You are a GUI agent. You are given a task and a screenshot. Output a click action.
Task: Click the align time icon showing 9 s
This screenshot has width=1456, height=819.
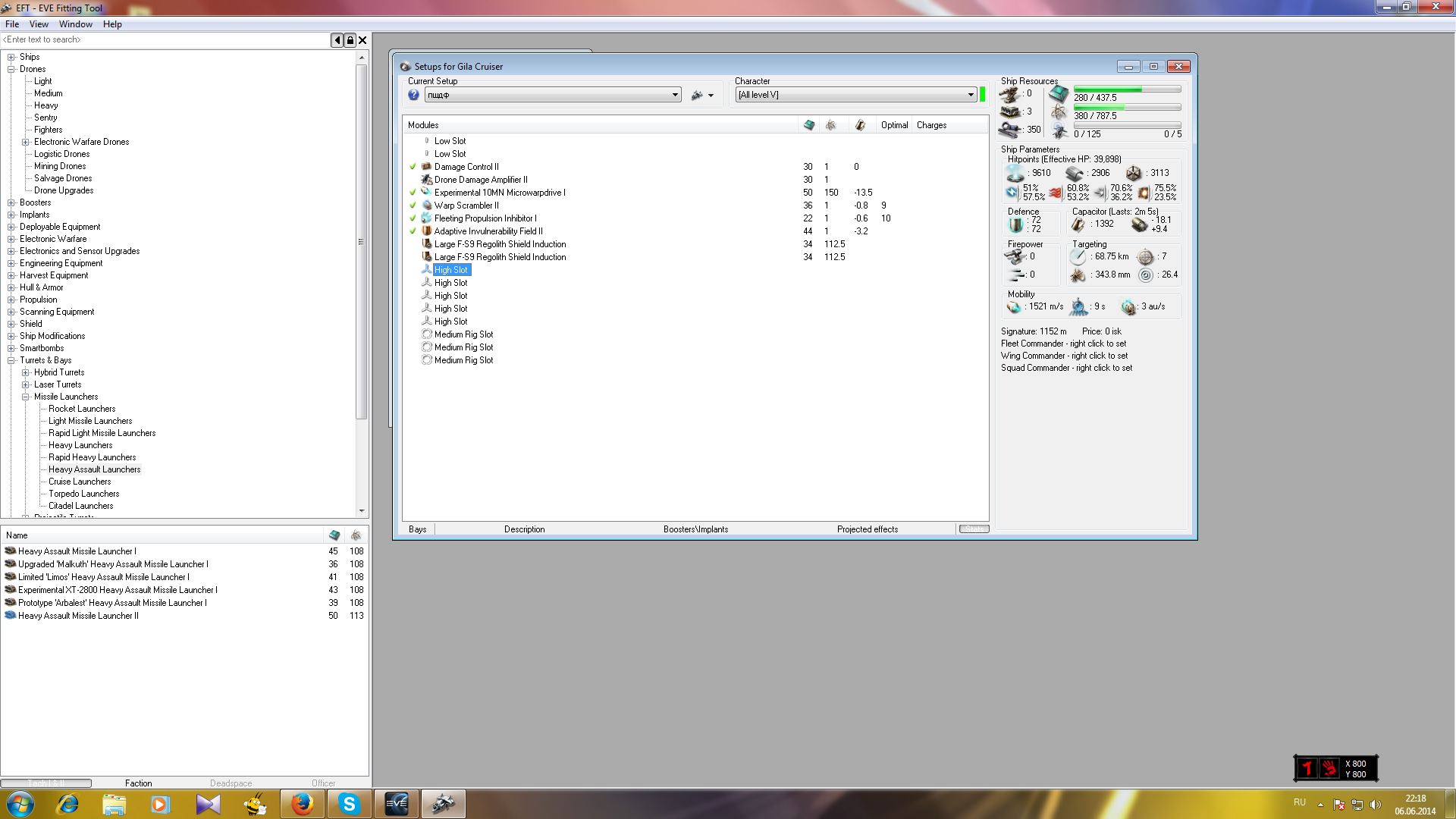pyautogui.click(x=1078, y=307)
